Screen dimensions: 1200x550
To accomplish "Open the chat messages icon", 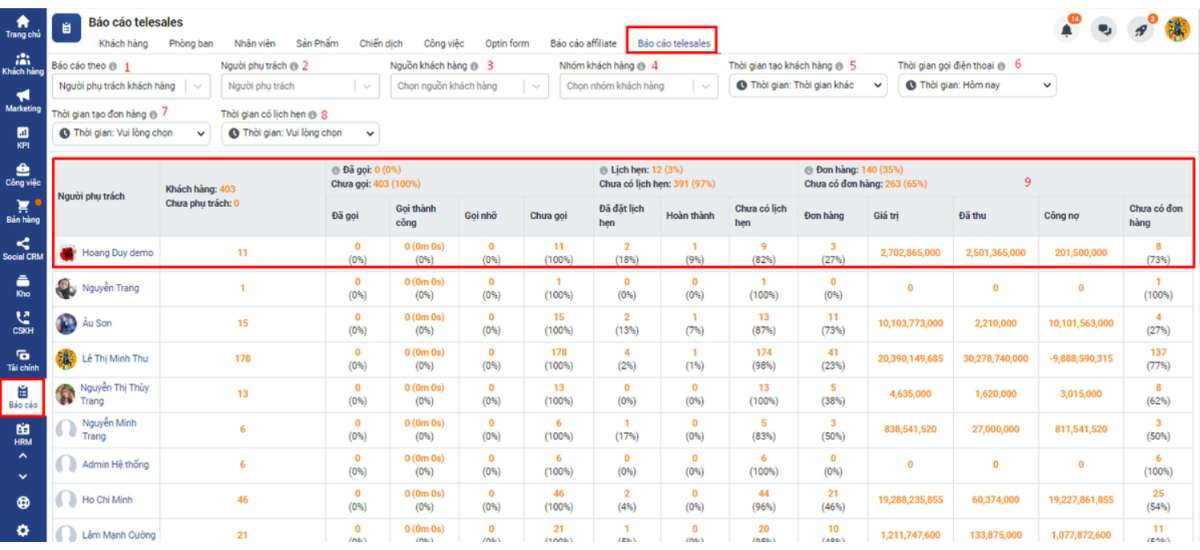I will [x=1103, y=30].
